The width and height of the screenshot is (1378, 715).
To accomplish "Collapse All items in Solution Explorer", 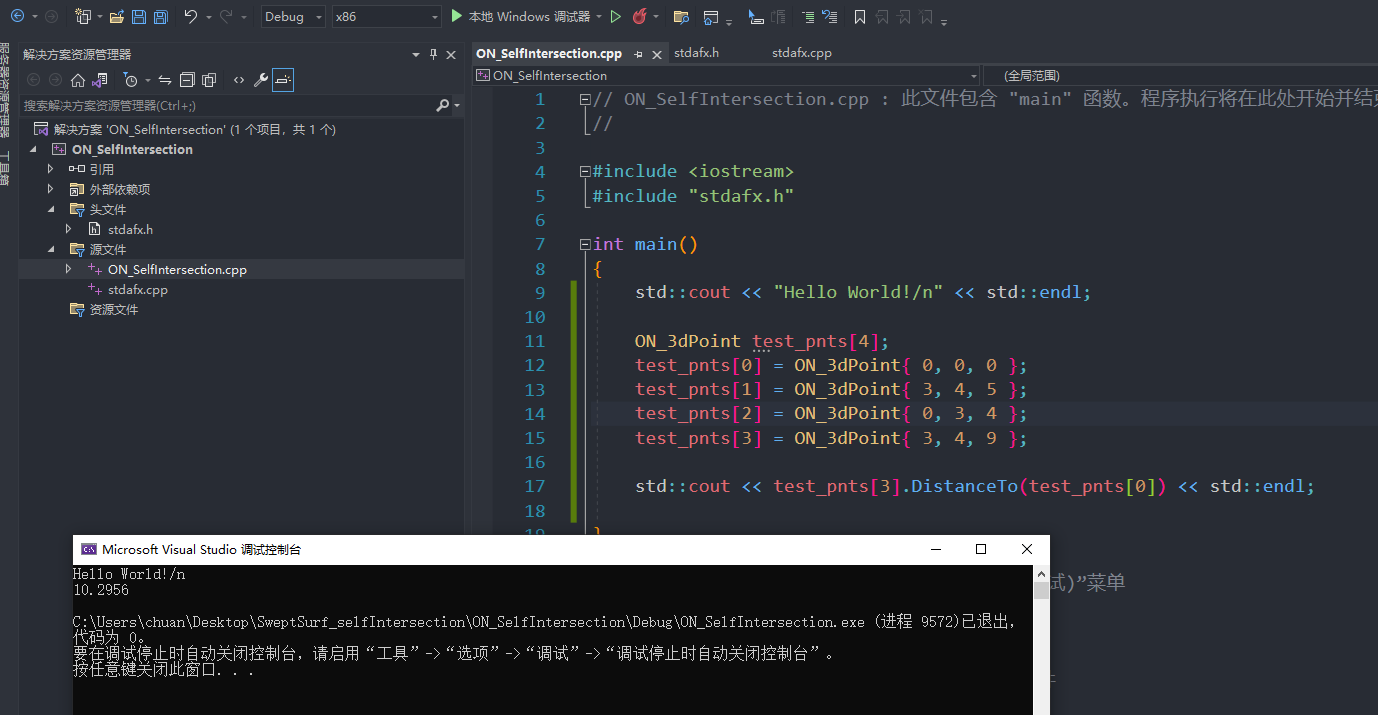I will click(x=188, y=79).
